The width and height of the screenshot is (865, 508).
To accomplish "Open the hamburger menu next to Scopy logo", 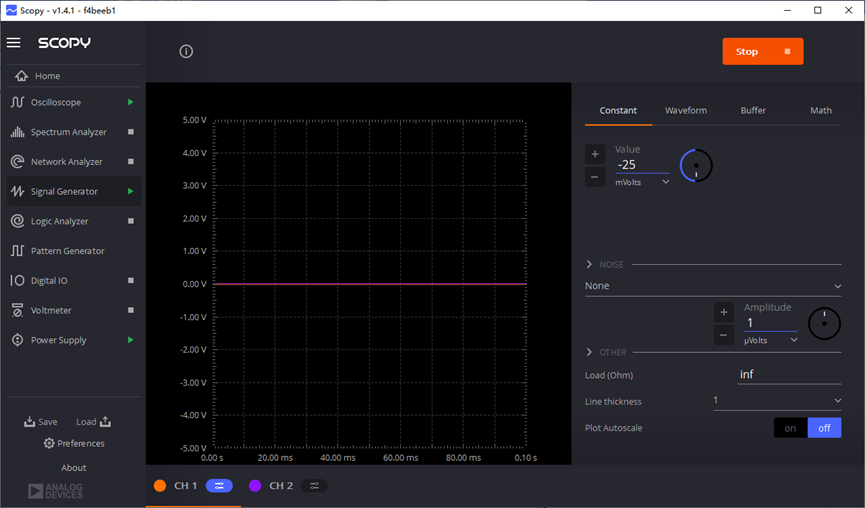I will tap(14, 42).
